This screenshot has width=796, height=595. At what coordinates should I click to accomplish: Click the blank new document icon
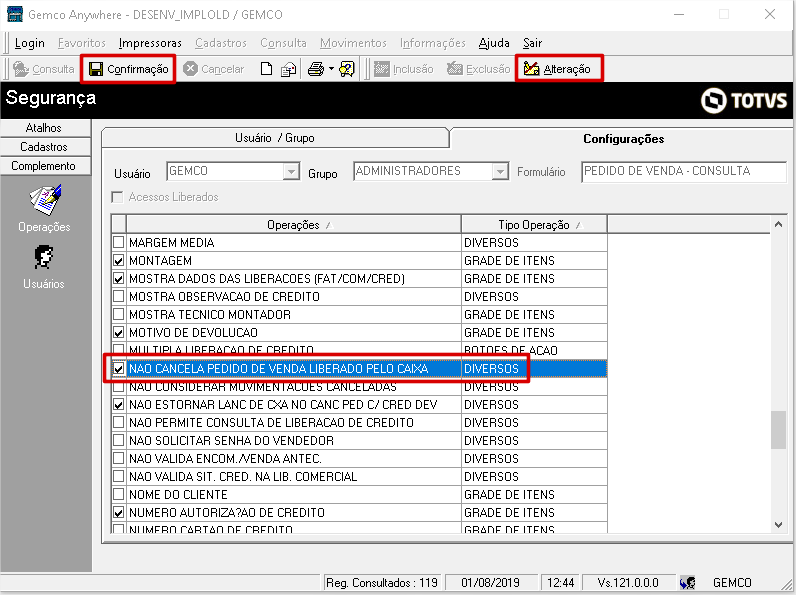[x=267, y=69]
